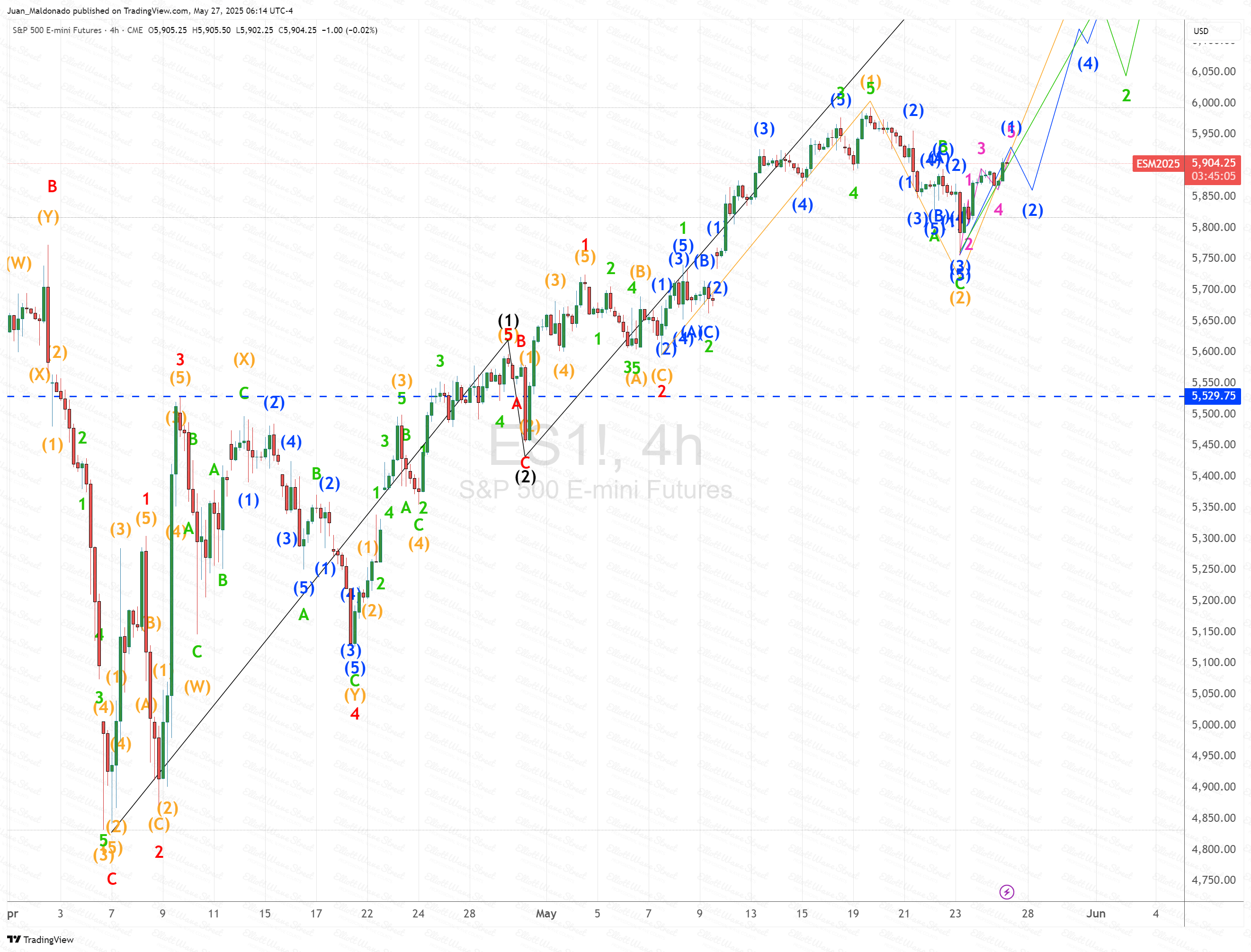Click the black (2) wave label
Image resolution: width=1251 pixels, height=952 pixels.
(x=525, y=477)
